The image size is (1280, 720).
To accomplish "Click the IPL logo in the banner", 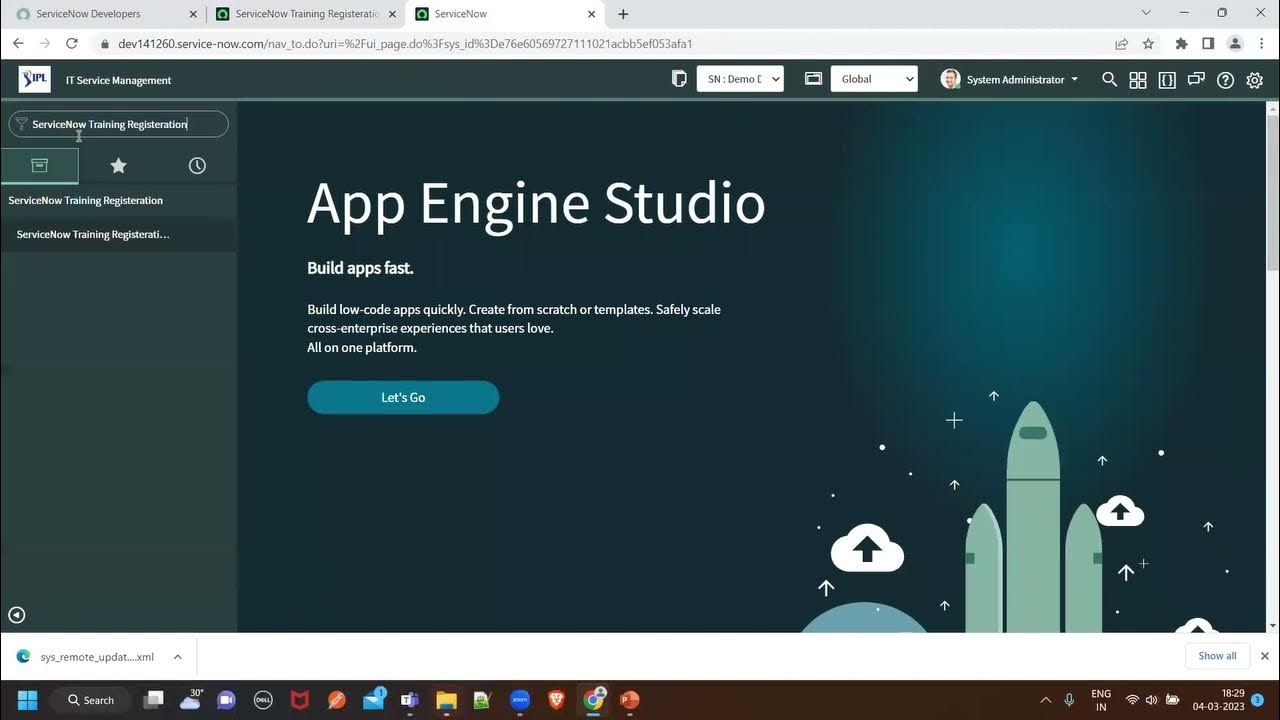I will [35, 79].
